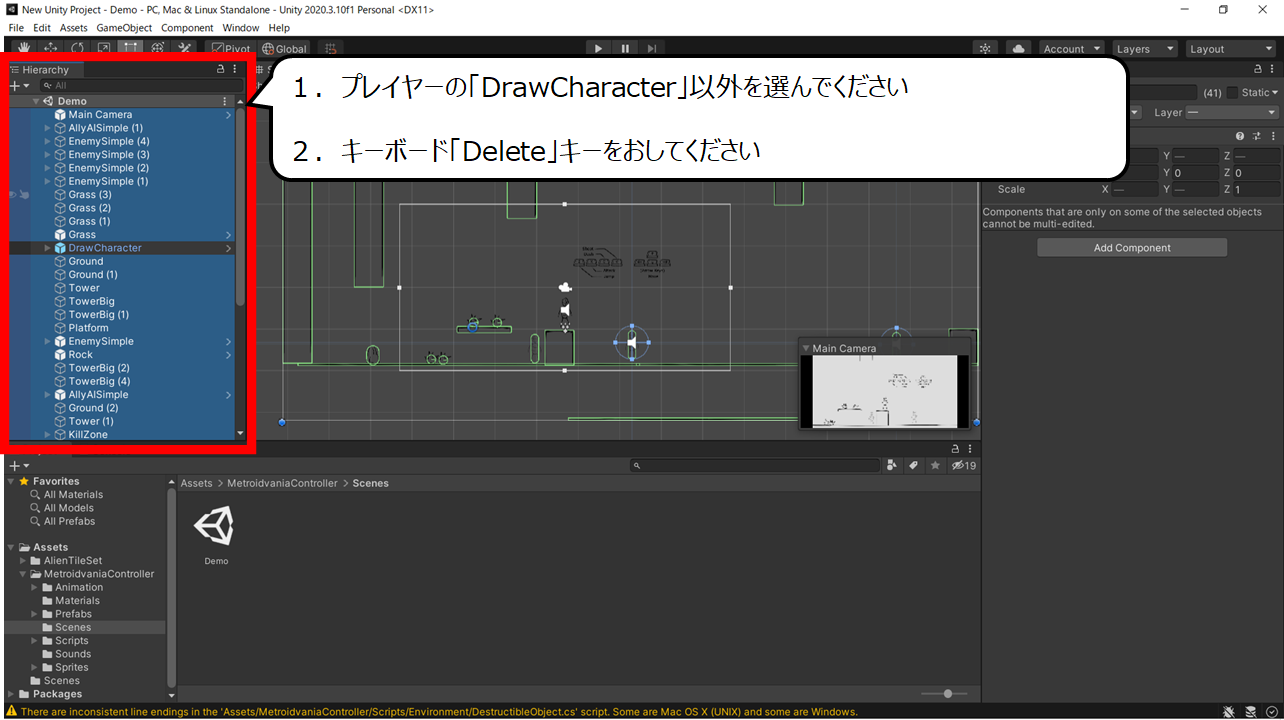This screenshot has width=1284, height=720.
Task: Open custom editor tools
Action: click(185, 48)
